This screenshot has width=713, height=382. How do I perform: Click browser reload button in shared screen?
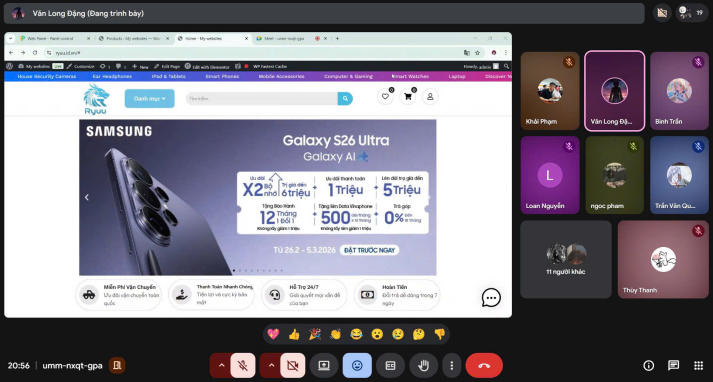(35, 53)
